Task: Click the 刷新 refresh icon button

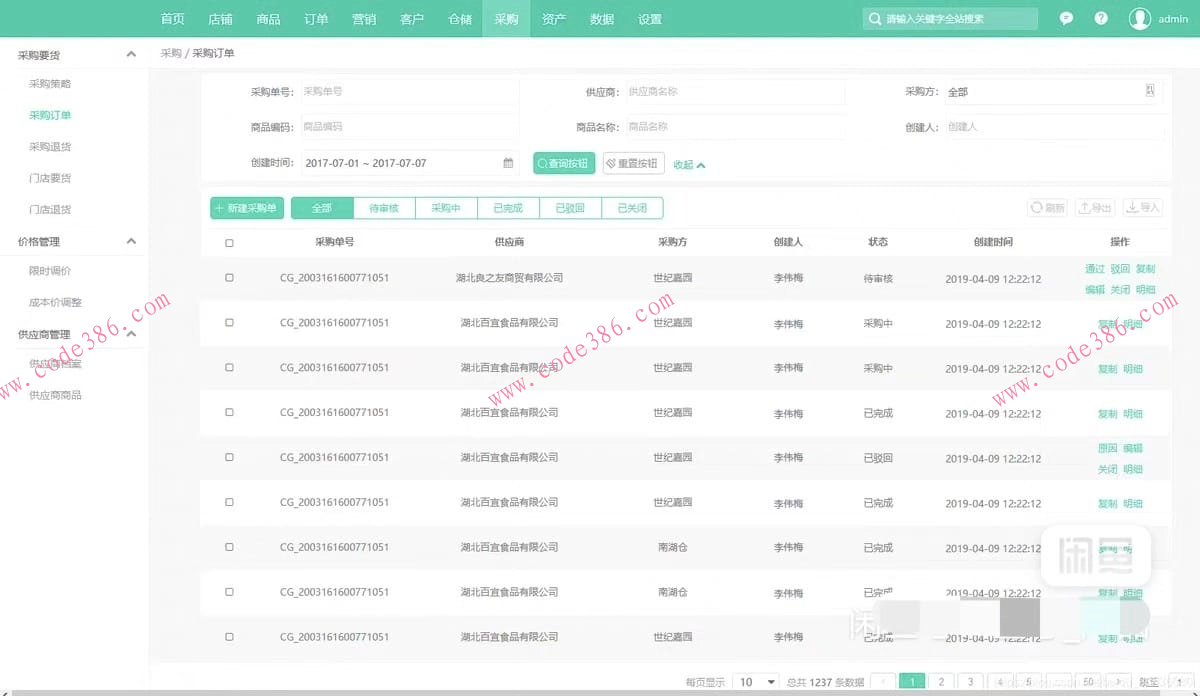Action: coord(1046,207)
